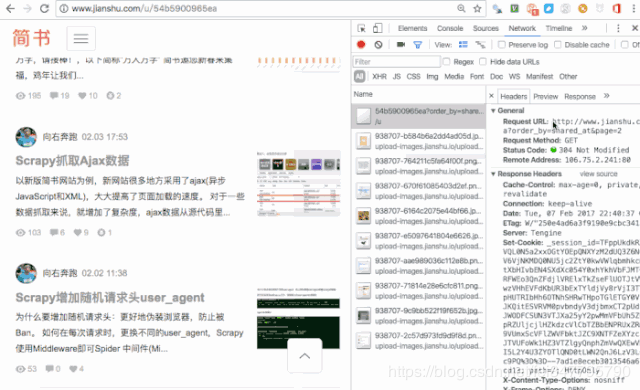Screen dimensions: 640x390
Task: Show more DevTools tabs with chevron
Action: (584, 28)
